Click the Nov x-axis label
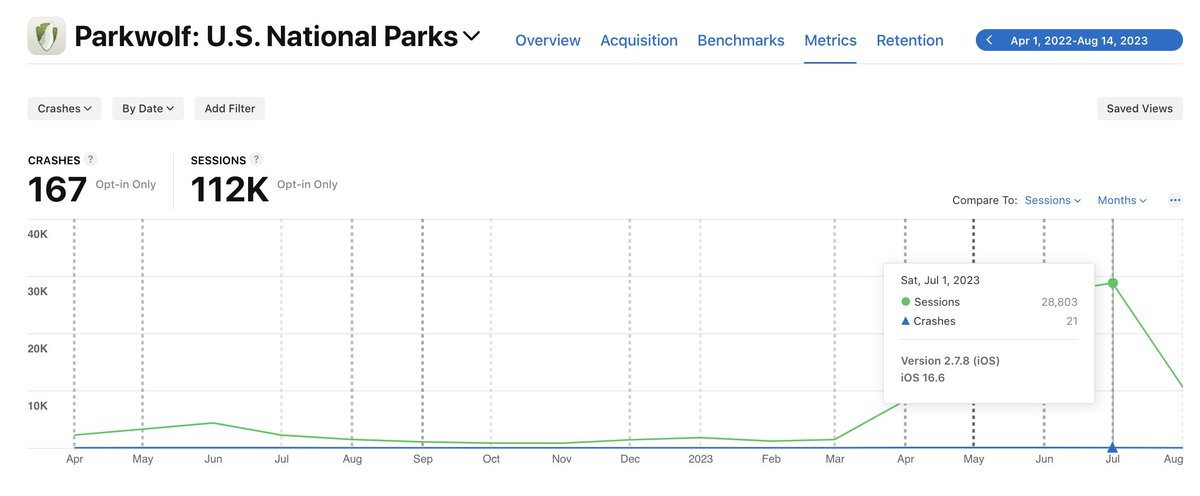Image resolution: width=1200 pixels, height=496 pixels. pos(561,460)
